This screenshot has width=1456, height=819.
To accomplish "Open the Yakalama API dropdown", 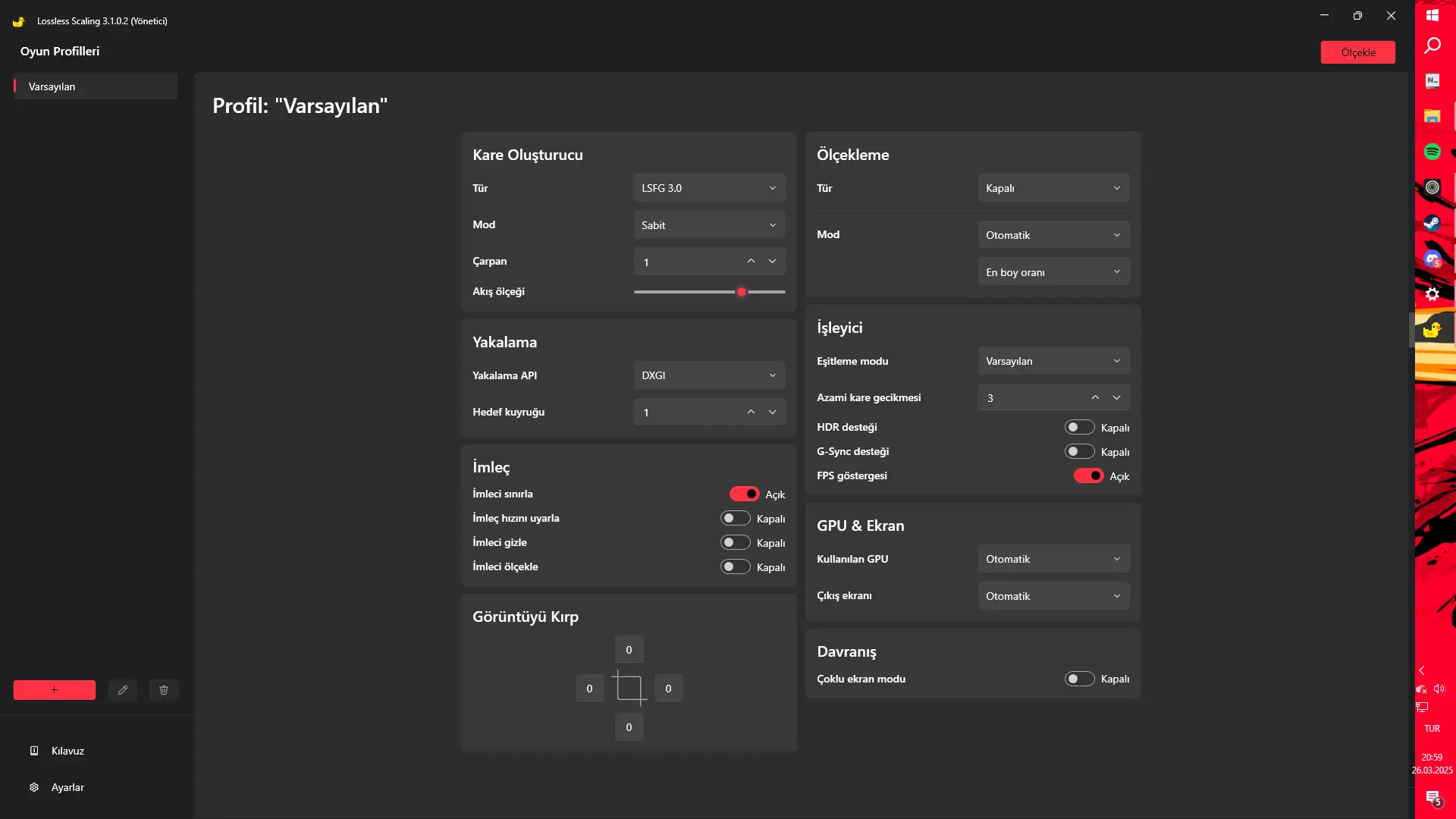I will click(x=709, y=375).
